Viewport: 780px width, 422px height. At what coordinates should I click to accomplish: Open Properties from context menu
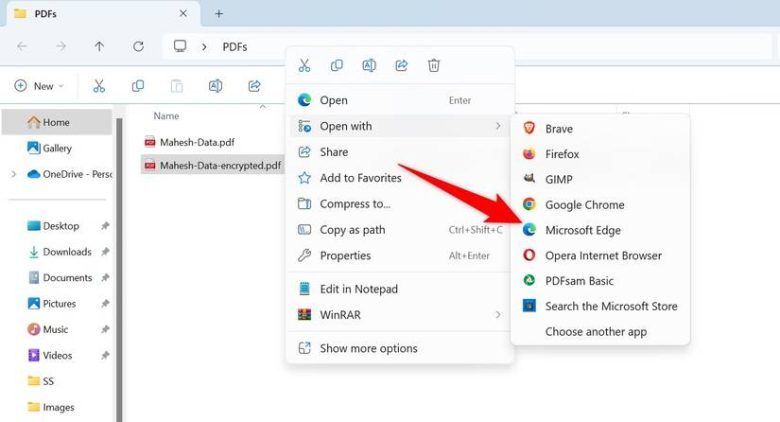tap(400, 256)
